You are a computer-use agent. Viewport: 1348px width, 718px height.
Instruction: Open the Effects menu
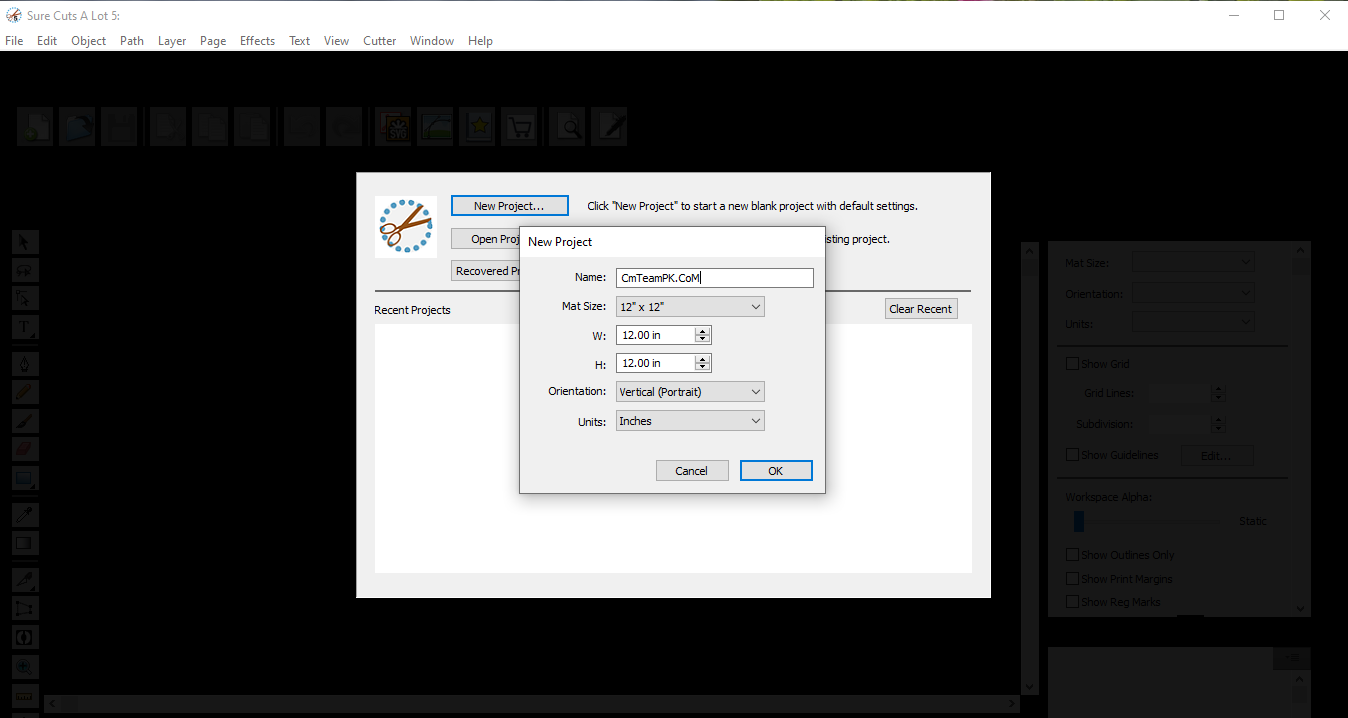[257, 41]
